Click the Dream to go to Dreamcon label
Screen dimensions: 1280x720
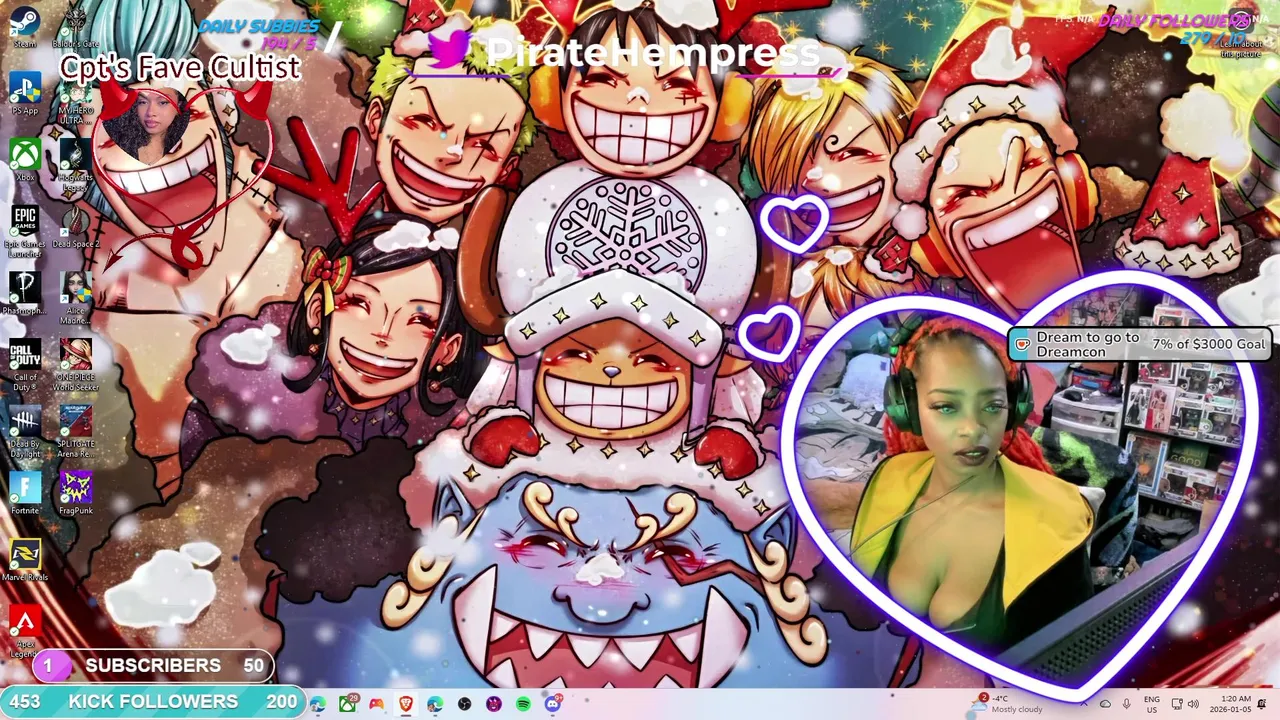pyautogui.click(x=1088, y=344)
